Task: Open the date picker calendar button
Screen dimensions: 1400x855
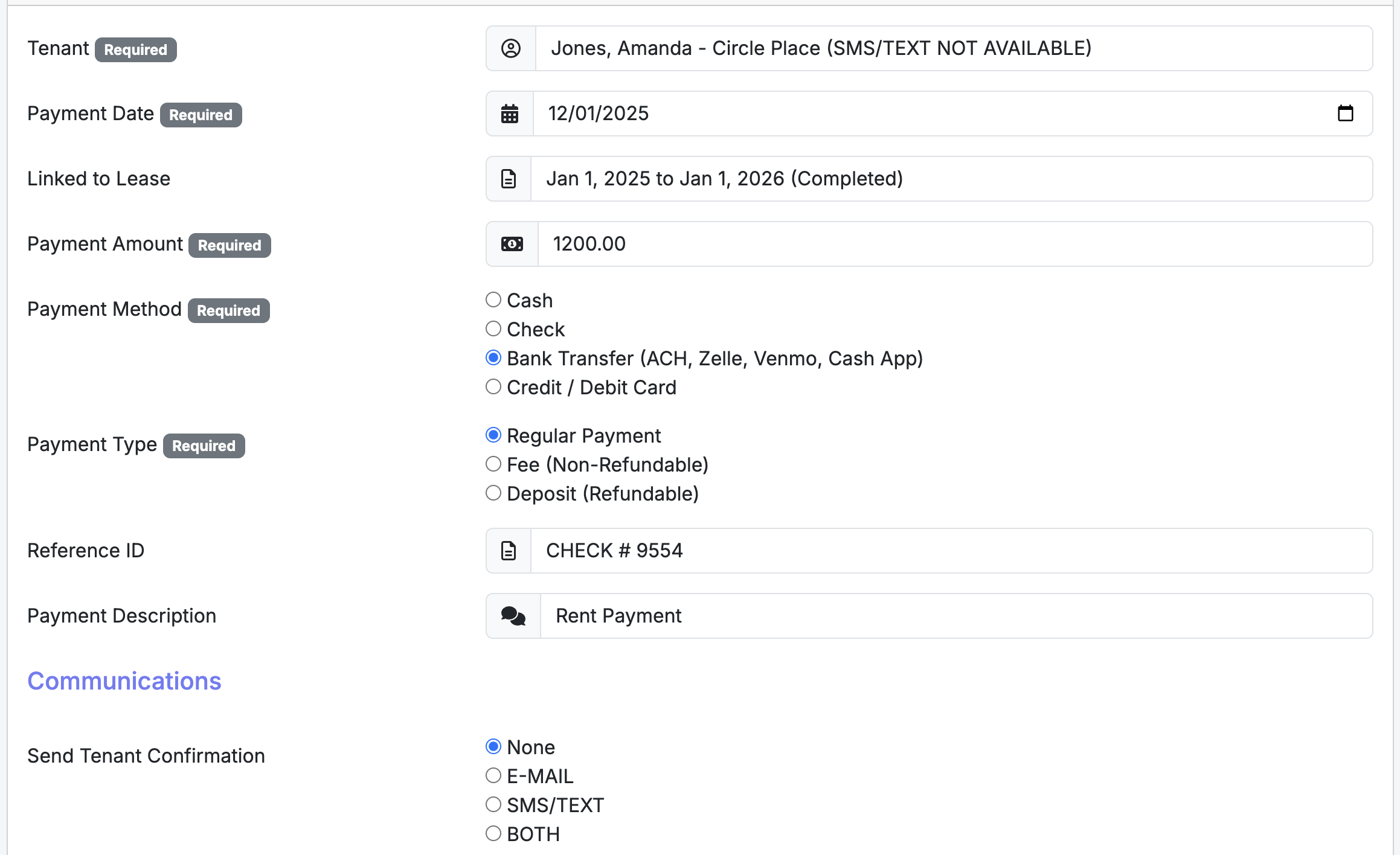Action: pyautogui.click(x=1345, y=114)
